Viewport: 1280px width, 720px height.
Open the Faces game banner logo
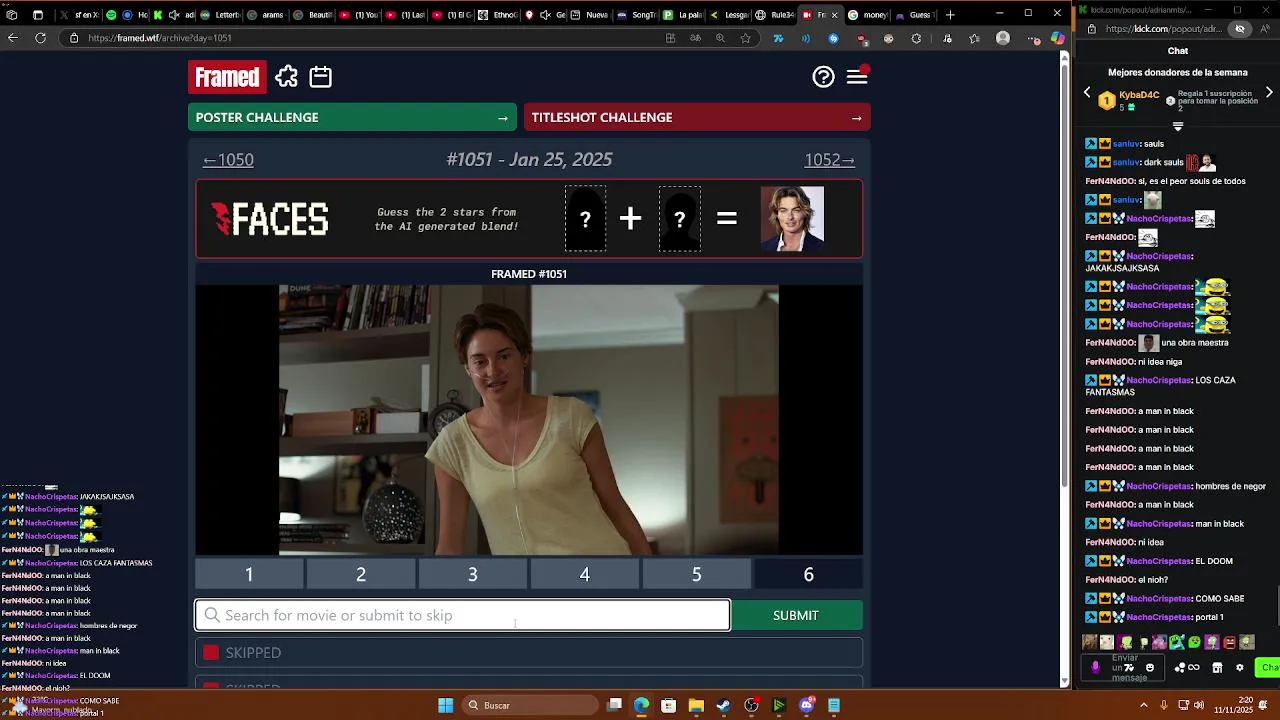click(x=270, y=219)
